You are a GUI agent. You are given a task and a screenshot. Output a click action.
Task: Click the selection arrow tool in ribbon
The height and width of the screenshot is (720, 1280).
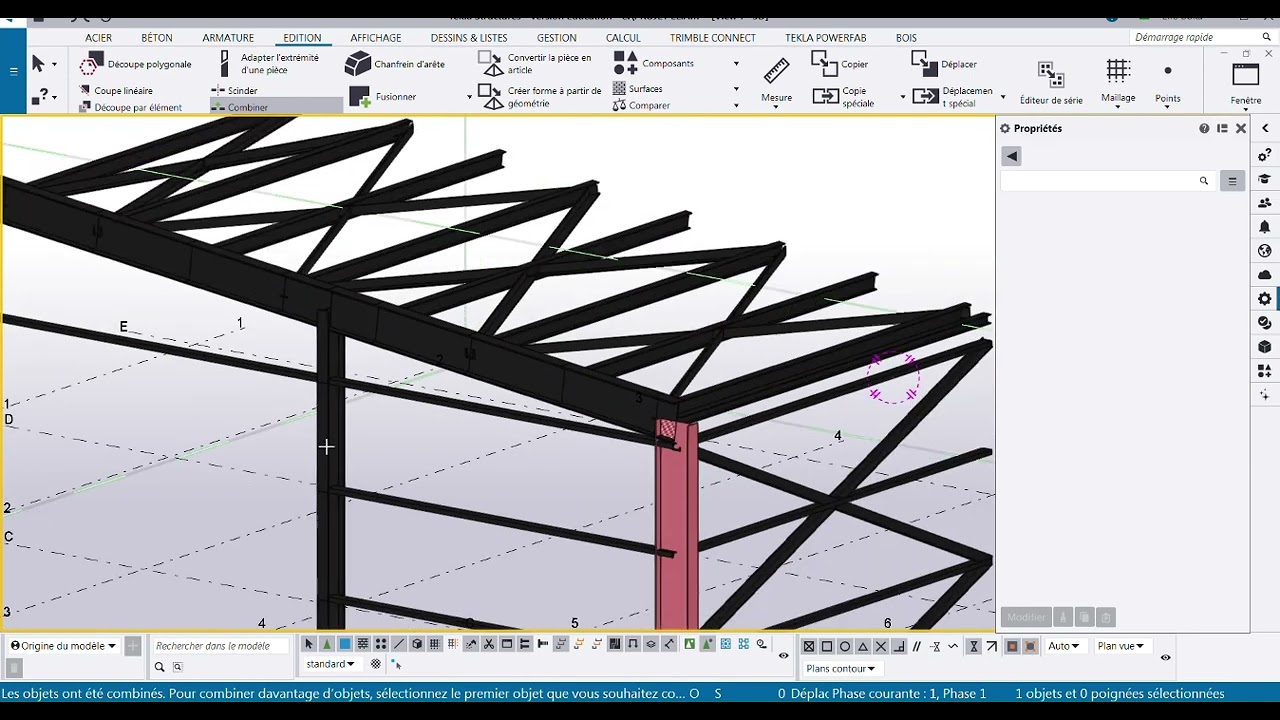pos(38,64)
